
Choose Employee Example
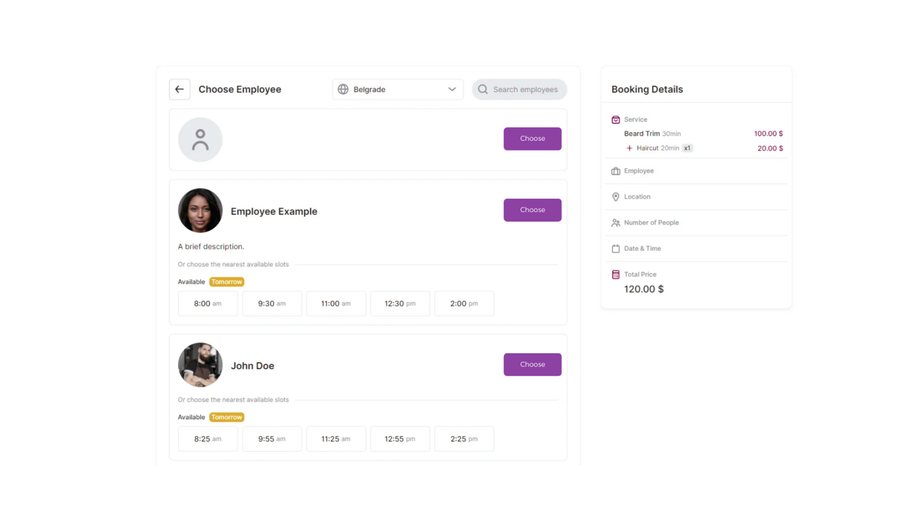point(532,210)
